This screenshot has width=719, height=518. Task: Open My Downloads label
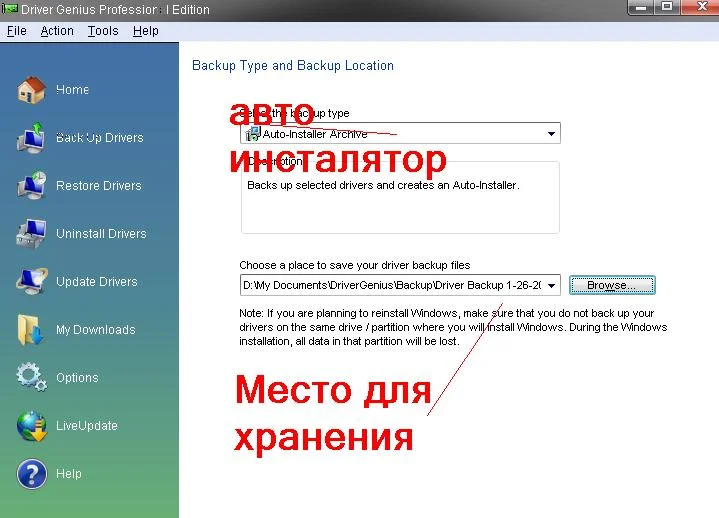click(x=95, y=329)
